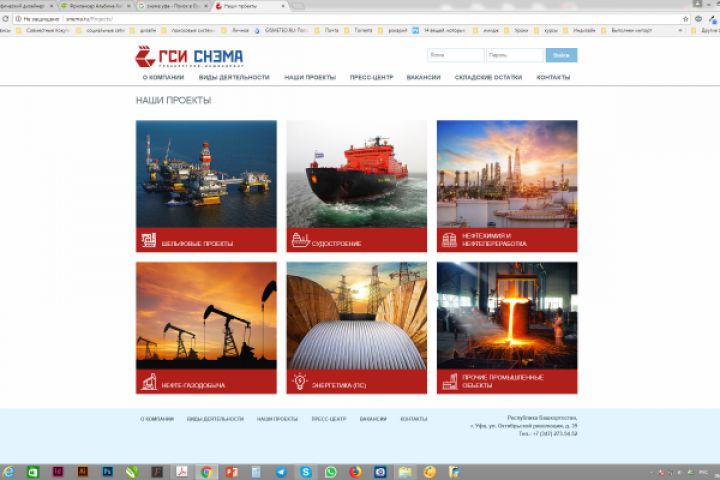Click Пресс-центр in the footer
The width and height of the screenshot is (720, 480).
pyautogui.click(x=329, y=419)
